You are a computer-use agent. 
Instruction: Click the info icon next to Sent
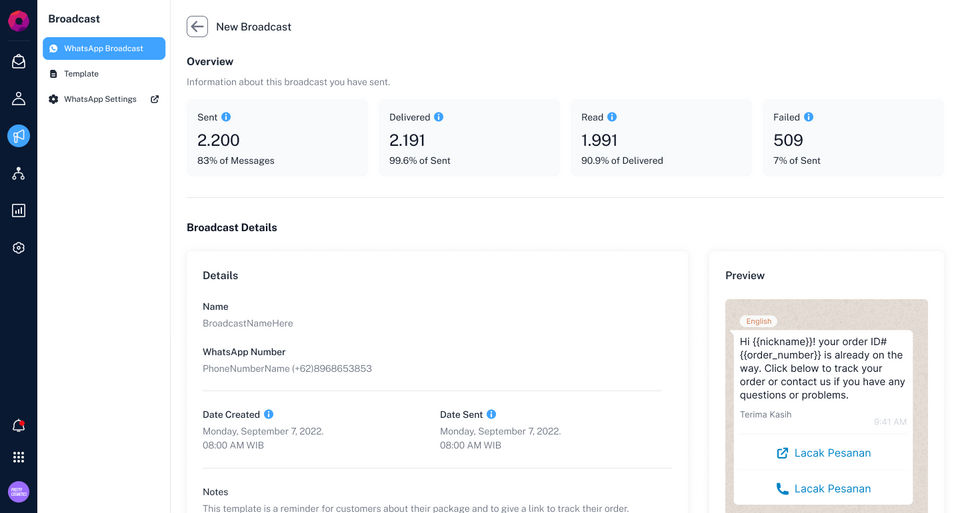point(226,117)
